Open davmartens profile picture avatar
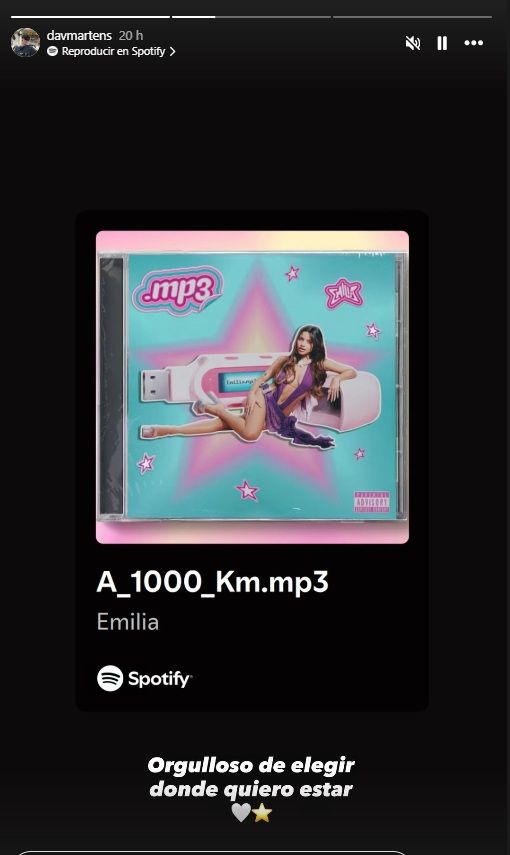 coord(26,43)
